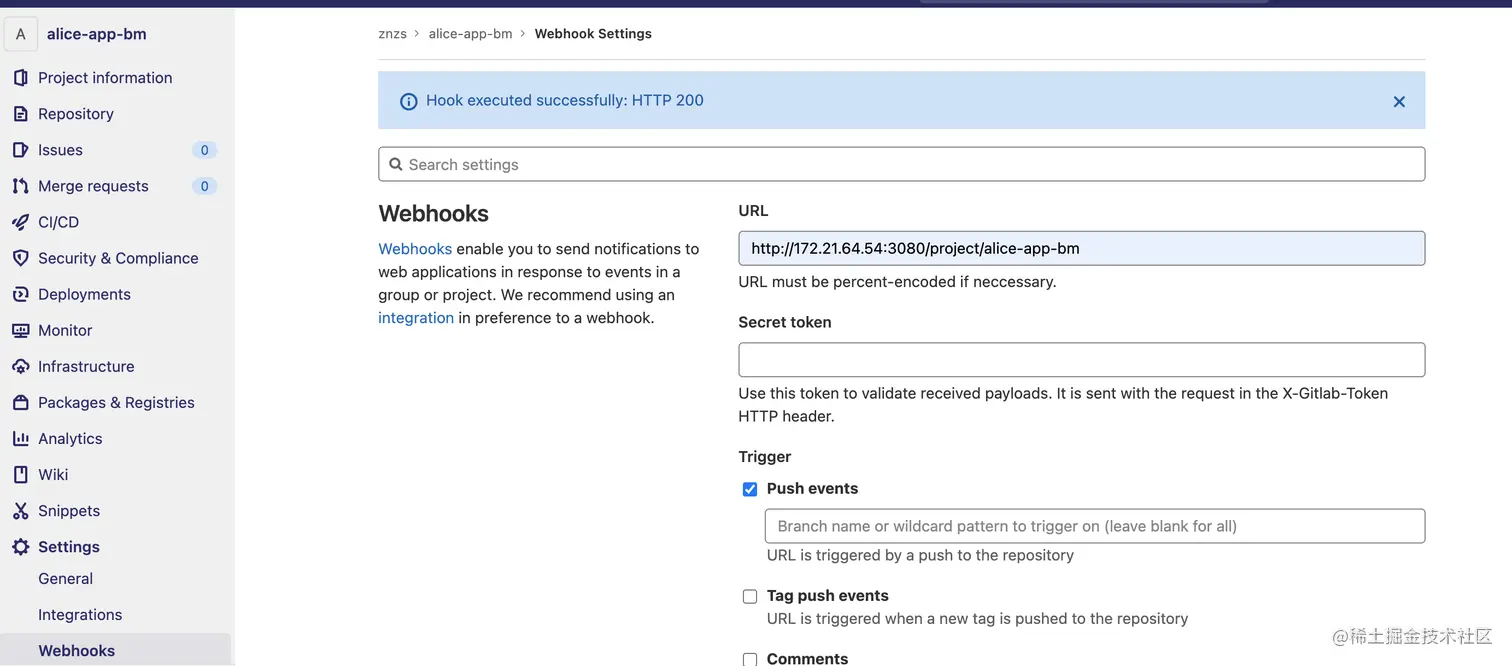The image size is (1512, 666).
Task: Tick the Comments trigger checkbox
Action: 750,659
